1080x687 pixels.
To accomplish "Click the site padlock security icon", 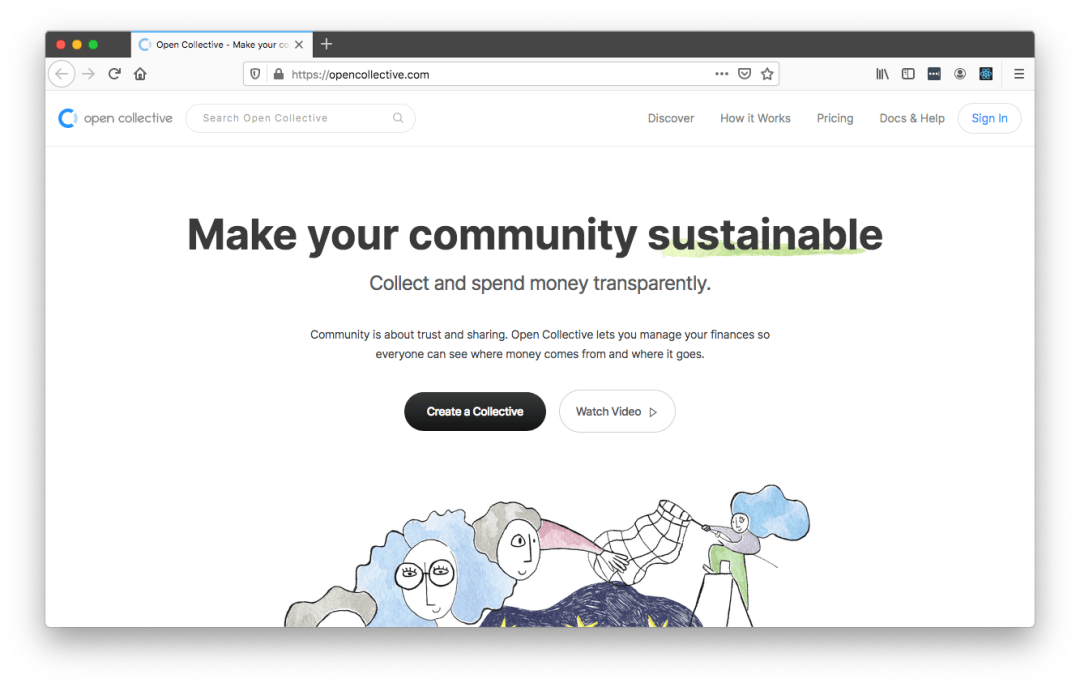I will point(278,74).
